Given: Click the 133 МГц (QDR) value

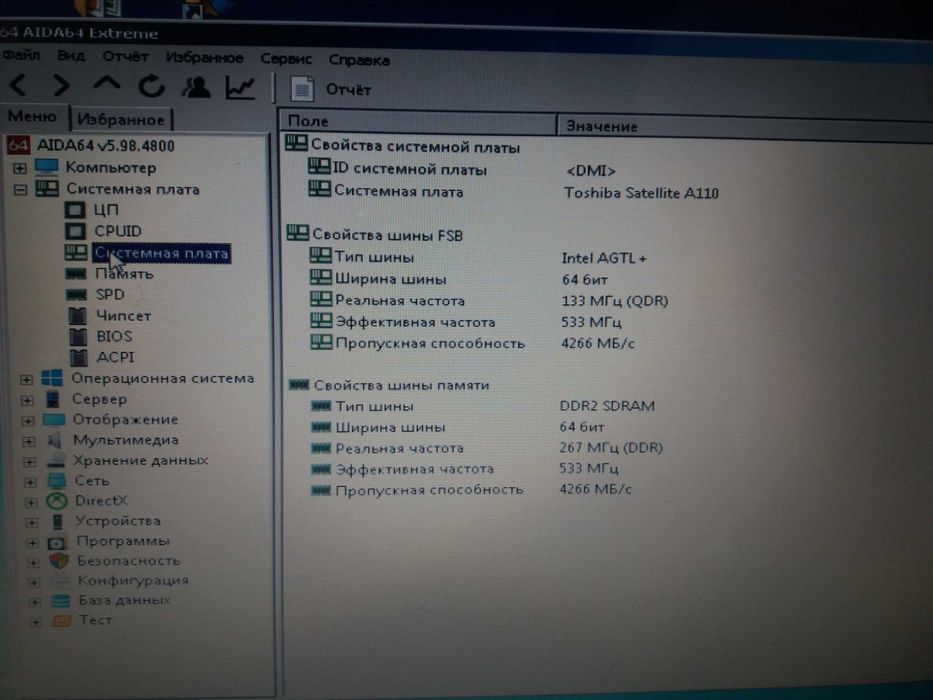Looking at the screenshot, I should point(615,301).
